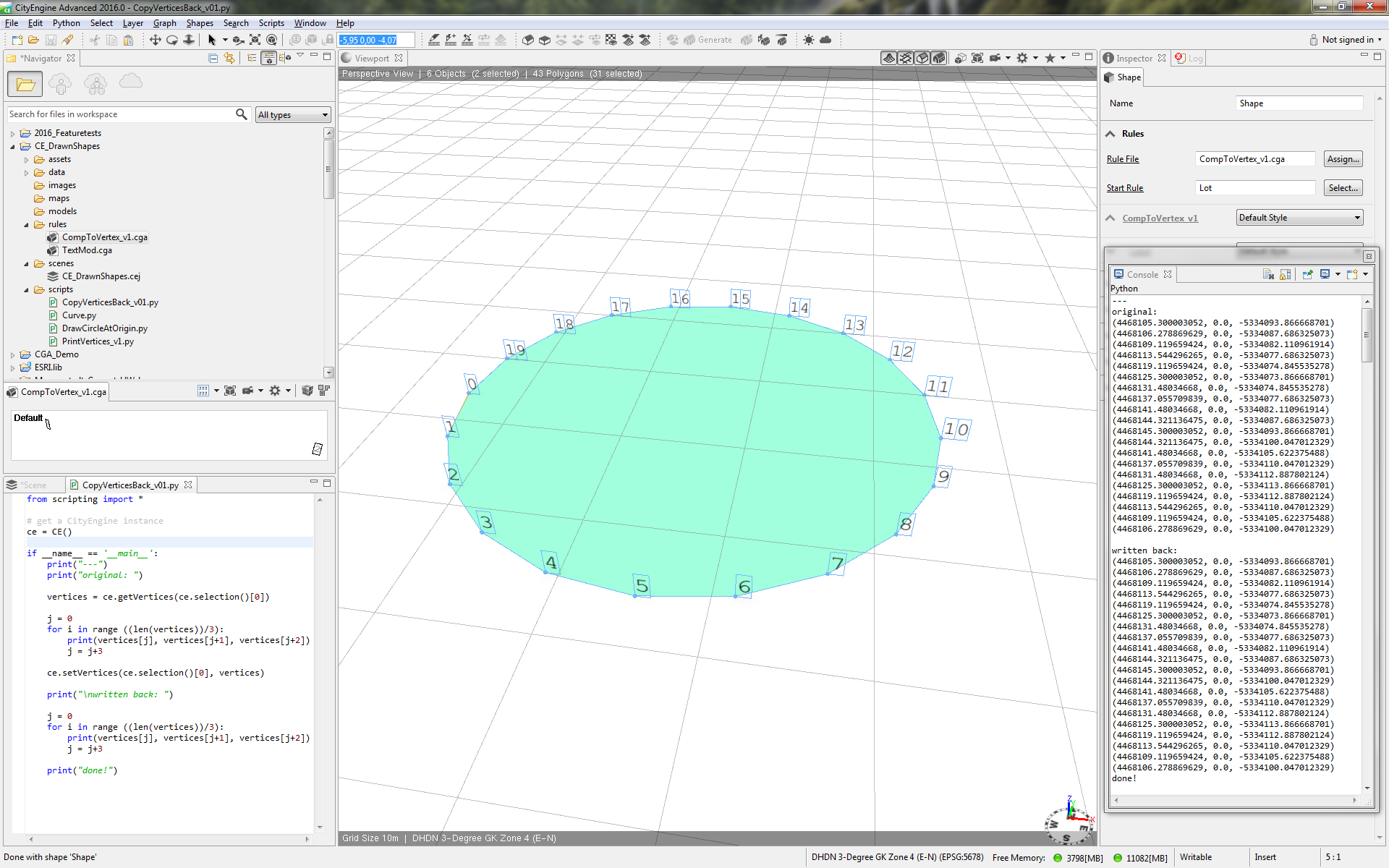The image size is (1389, 868).
Task: Toggle Navigator preview panel view button
Action: point(268,58)
